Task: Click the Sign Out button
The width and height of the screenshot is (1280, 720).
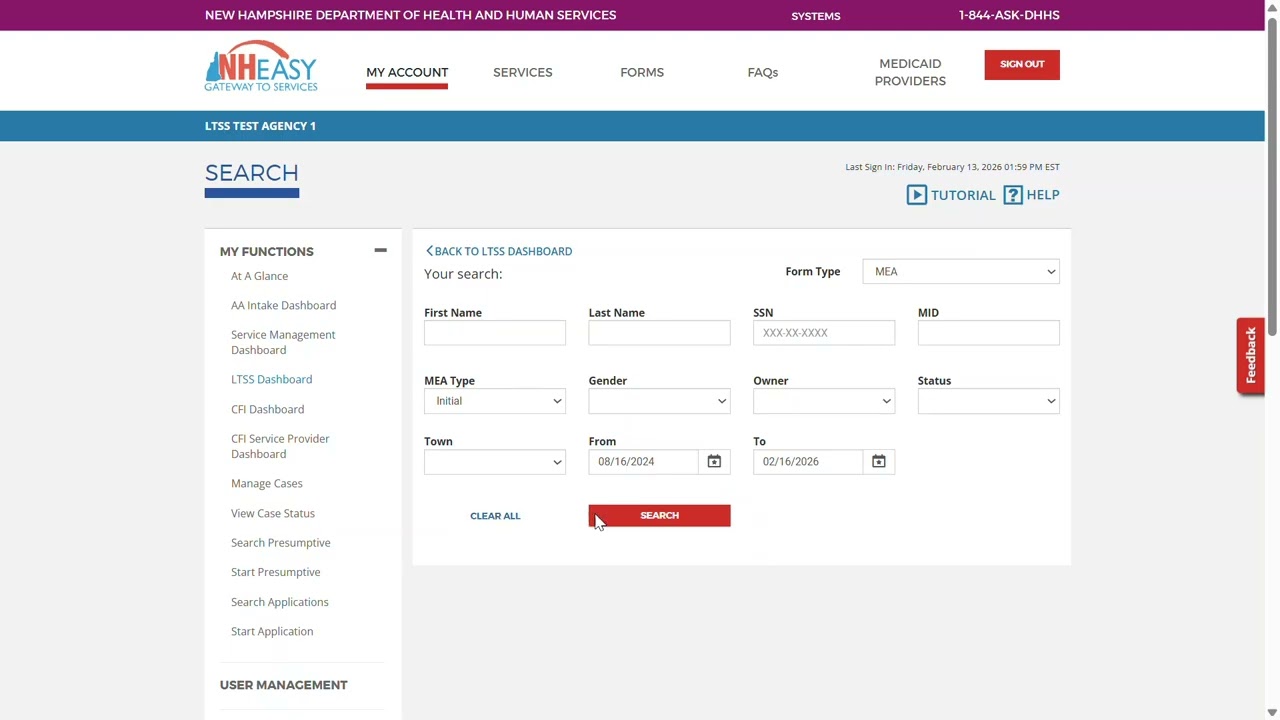Action: pos(1022,64)
